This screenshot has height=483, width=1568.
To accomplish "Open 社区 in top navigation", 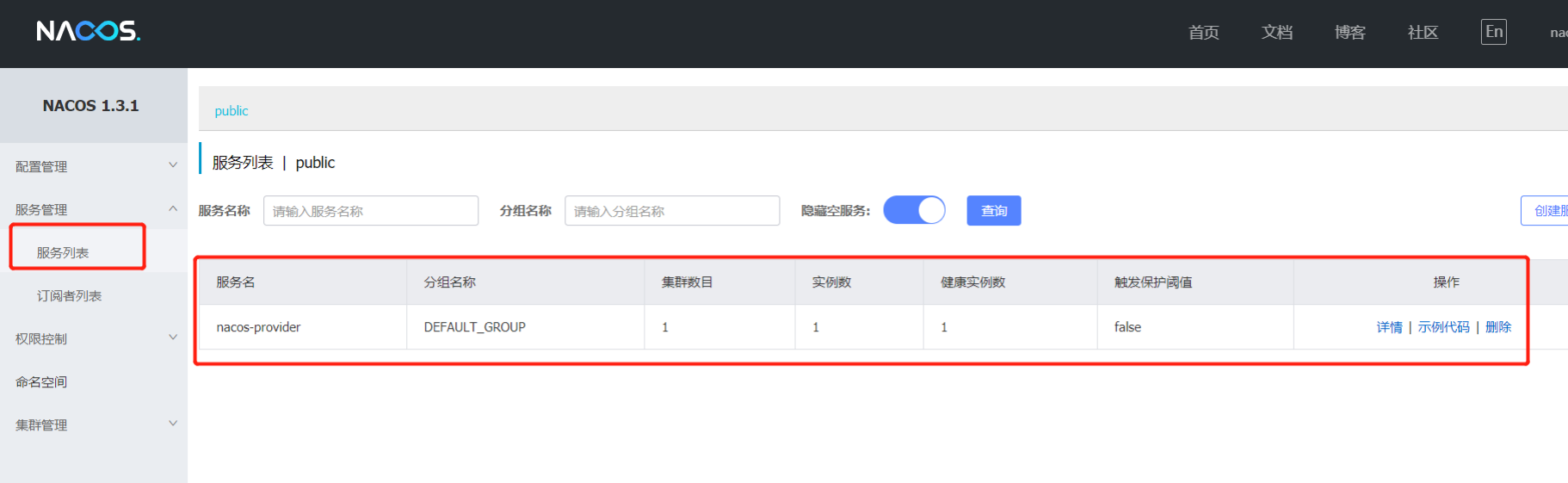I will (x=1423, y=33).
